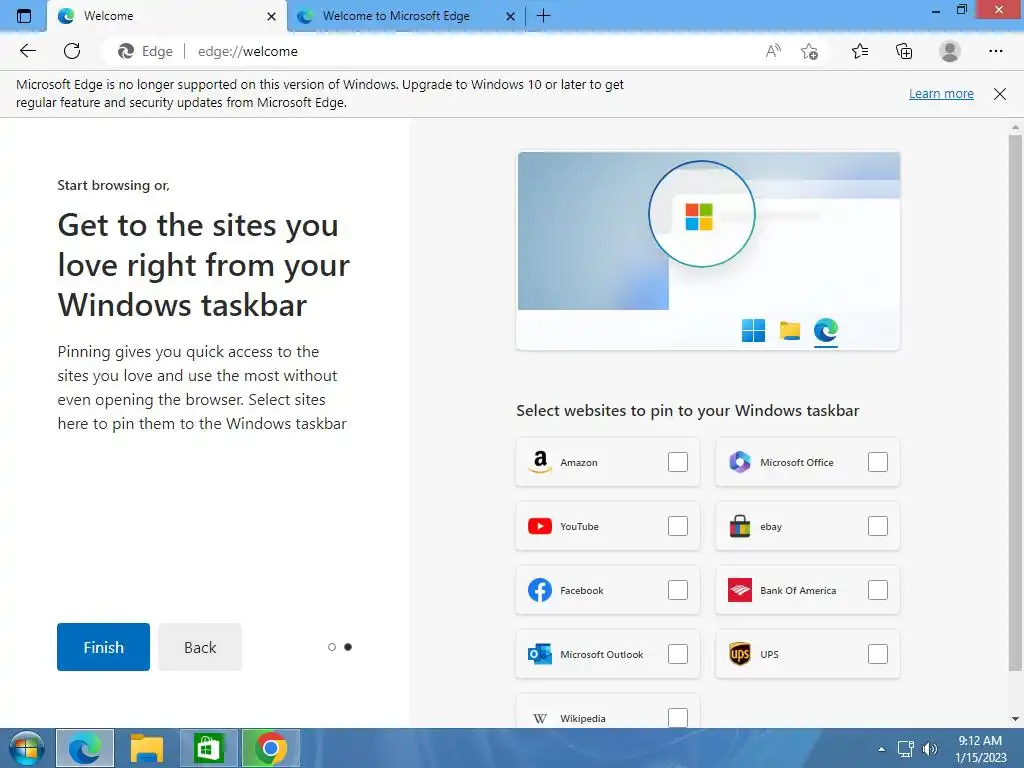Check the Bank Of America checkbox

point(878,590)
